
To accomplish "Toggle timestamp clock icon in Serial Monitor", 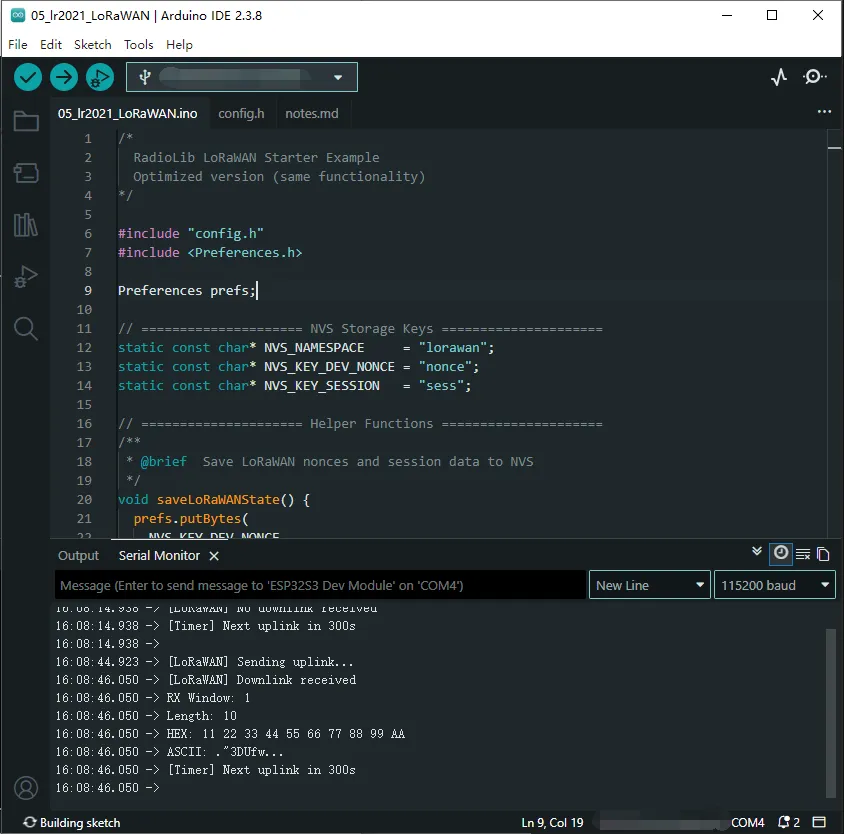I will pyautogui.click(x=780, y=553).
